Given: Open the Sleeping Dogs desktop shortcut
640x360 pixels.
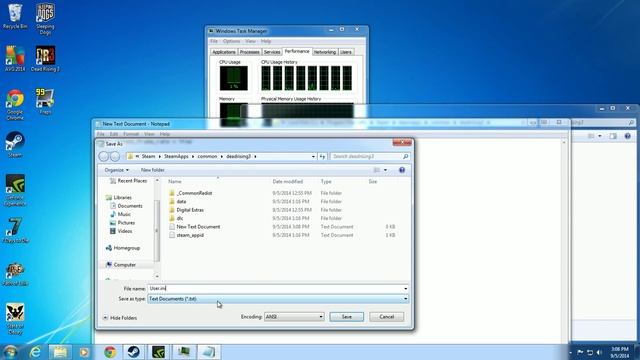Looking at the screenshot, I should pos(45,18).
